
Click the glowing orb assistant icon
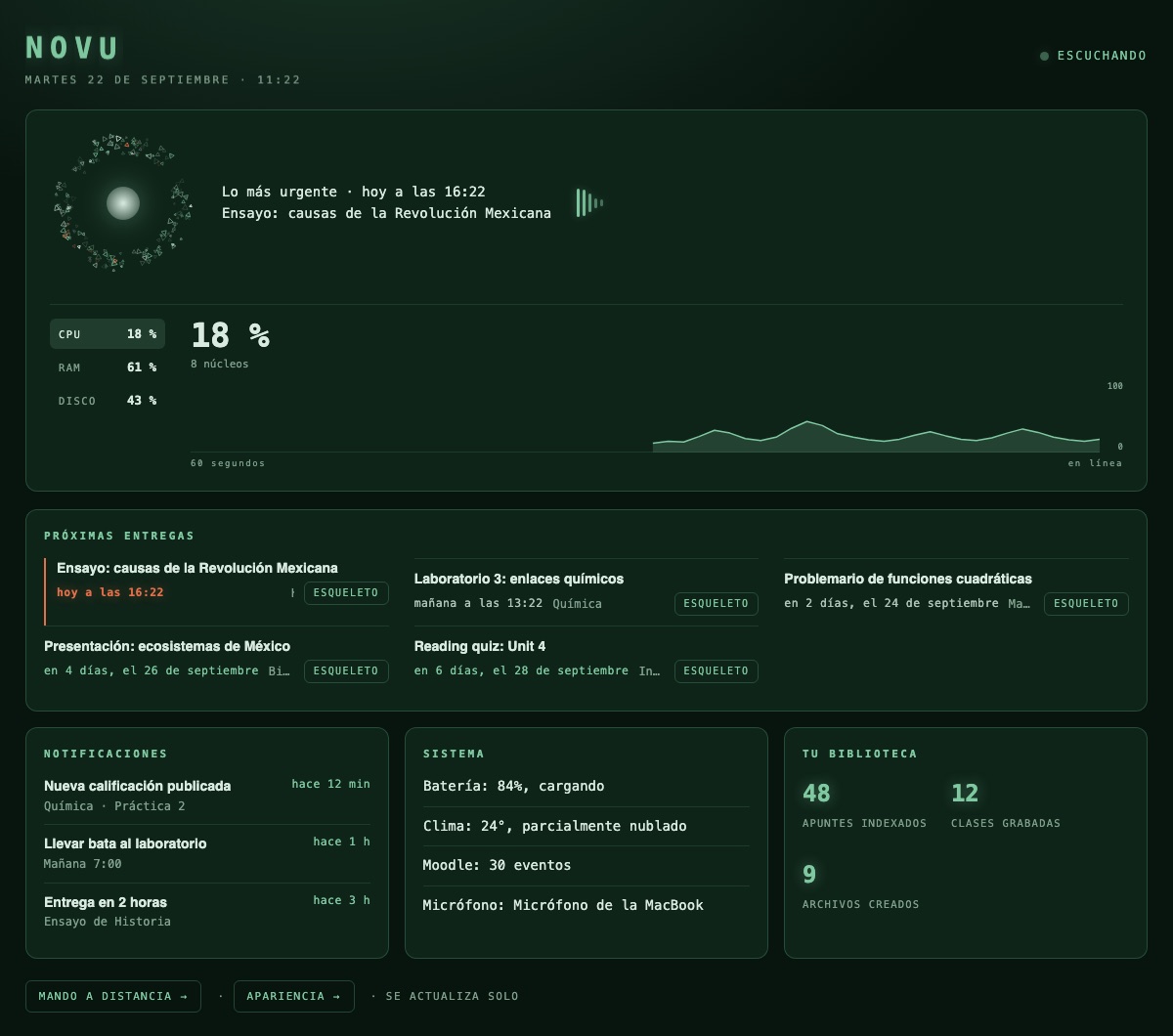click(122, 203)
